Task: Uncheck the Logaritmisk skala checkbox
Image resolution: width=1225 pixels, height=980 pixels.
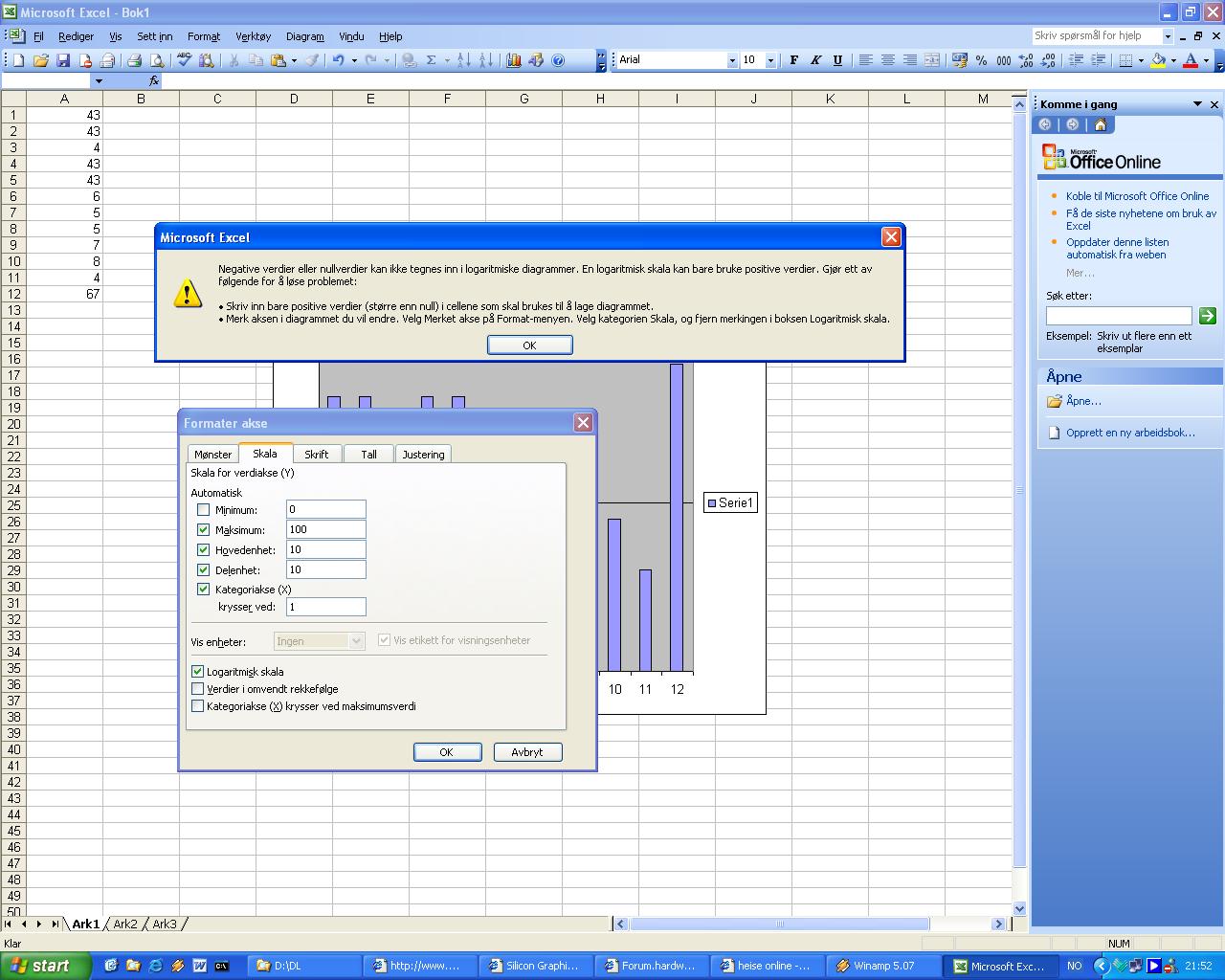Action: [198, 672]
